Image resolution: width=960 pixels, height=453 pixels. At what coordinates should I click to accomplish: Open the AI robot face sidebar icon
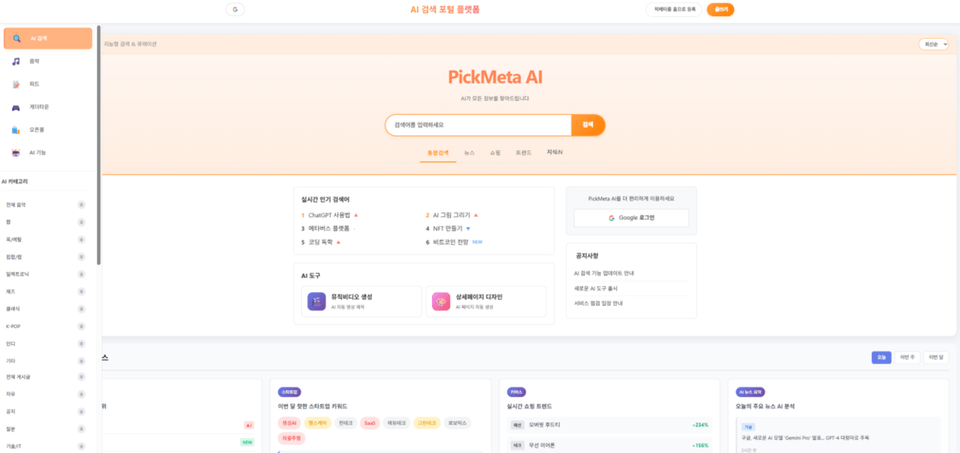17,152
